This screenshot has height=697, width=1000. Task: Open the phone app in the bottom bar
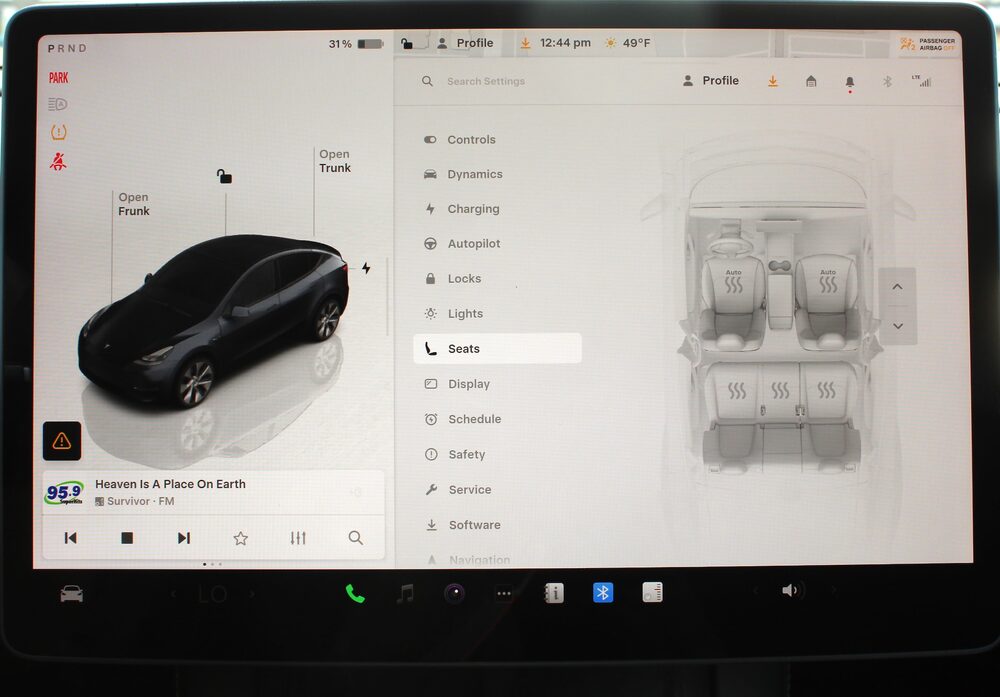(355, 593)
